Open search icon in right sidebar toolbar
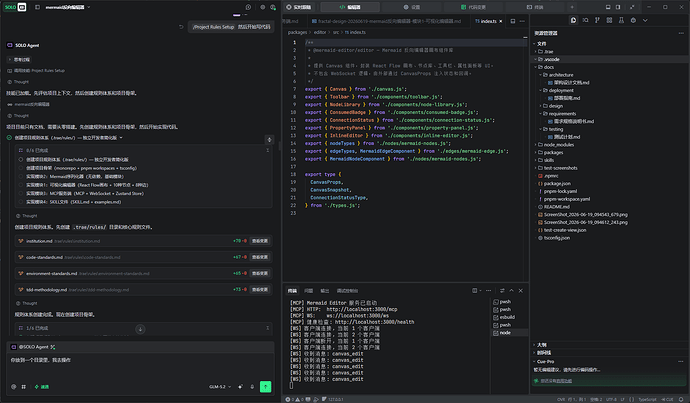 click(585, 20)
